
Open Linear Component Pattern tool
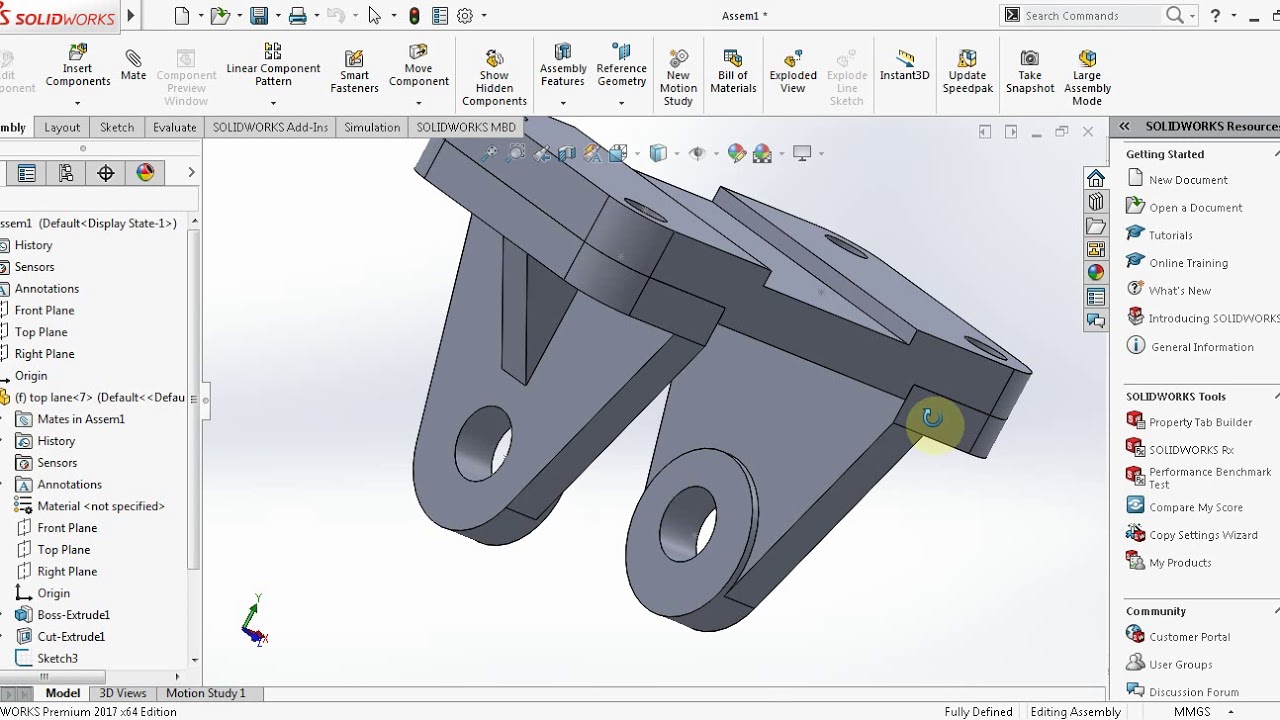click(x=273, y=65)
